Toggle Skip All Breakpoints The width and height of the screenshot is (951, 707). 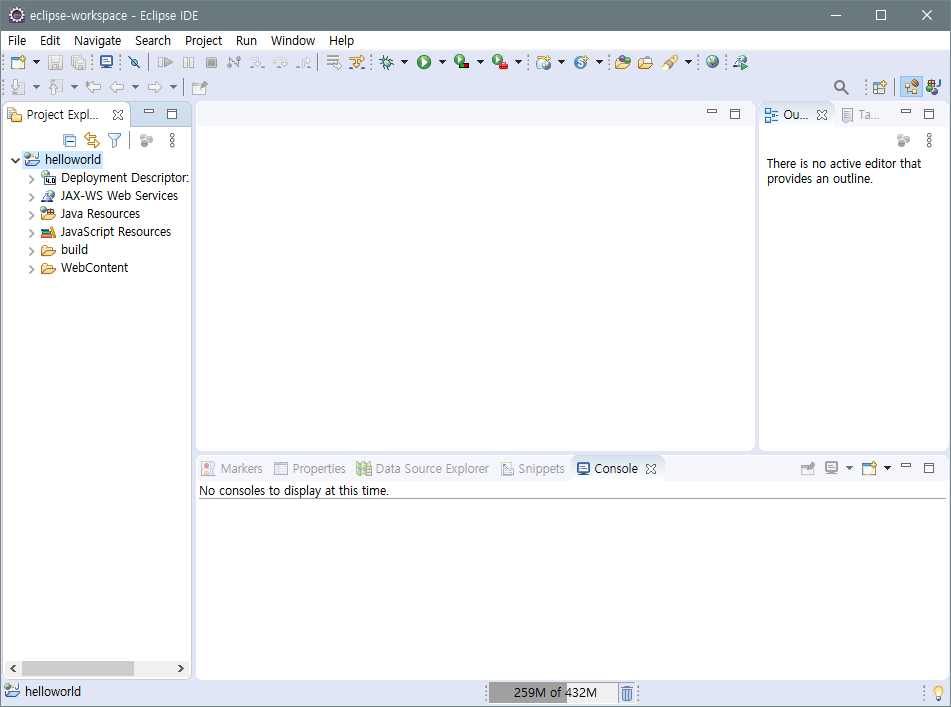pos(135,62)
